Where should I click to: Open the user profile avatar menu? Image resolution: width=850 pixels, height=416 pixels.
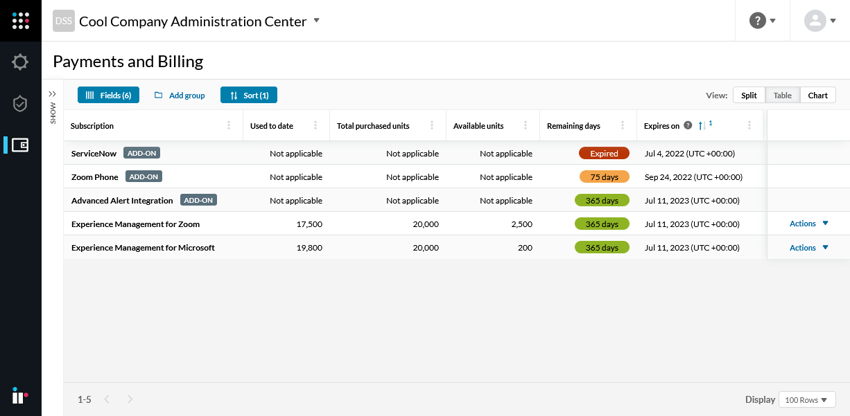coord(820,21)
